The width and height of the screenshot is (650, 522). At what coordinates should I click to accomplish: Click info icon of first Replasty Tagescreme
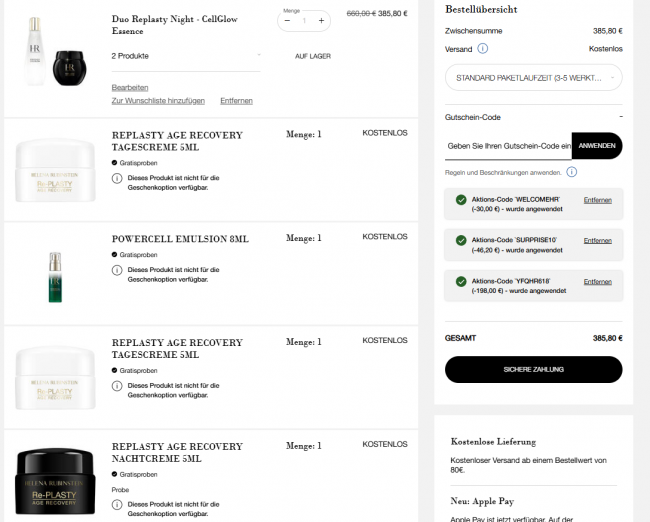117,178
